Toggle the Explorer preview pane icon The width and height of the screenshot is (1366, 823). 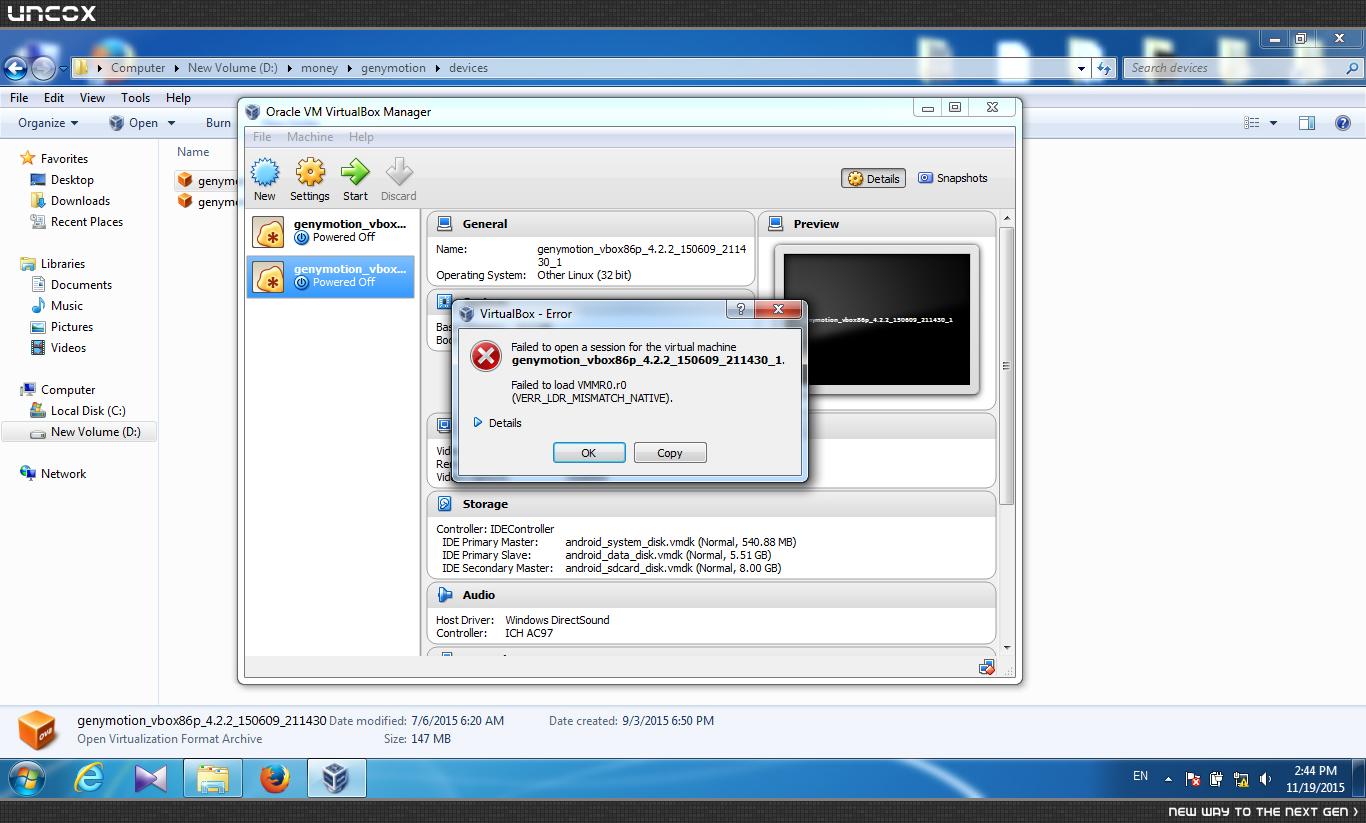point(1307,123)
